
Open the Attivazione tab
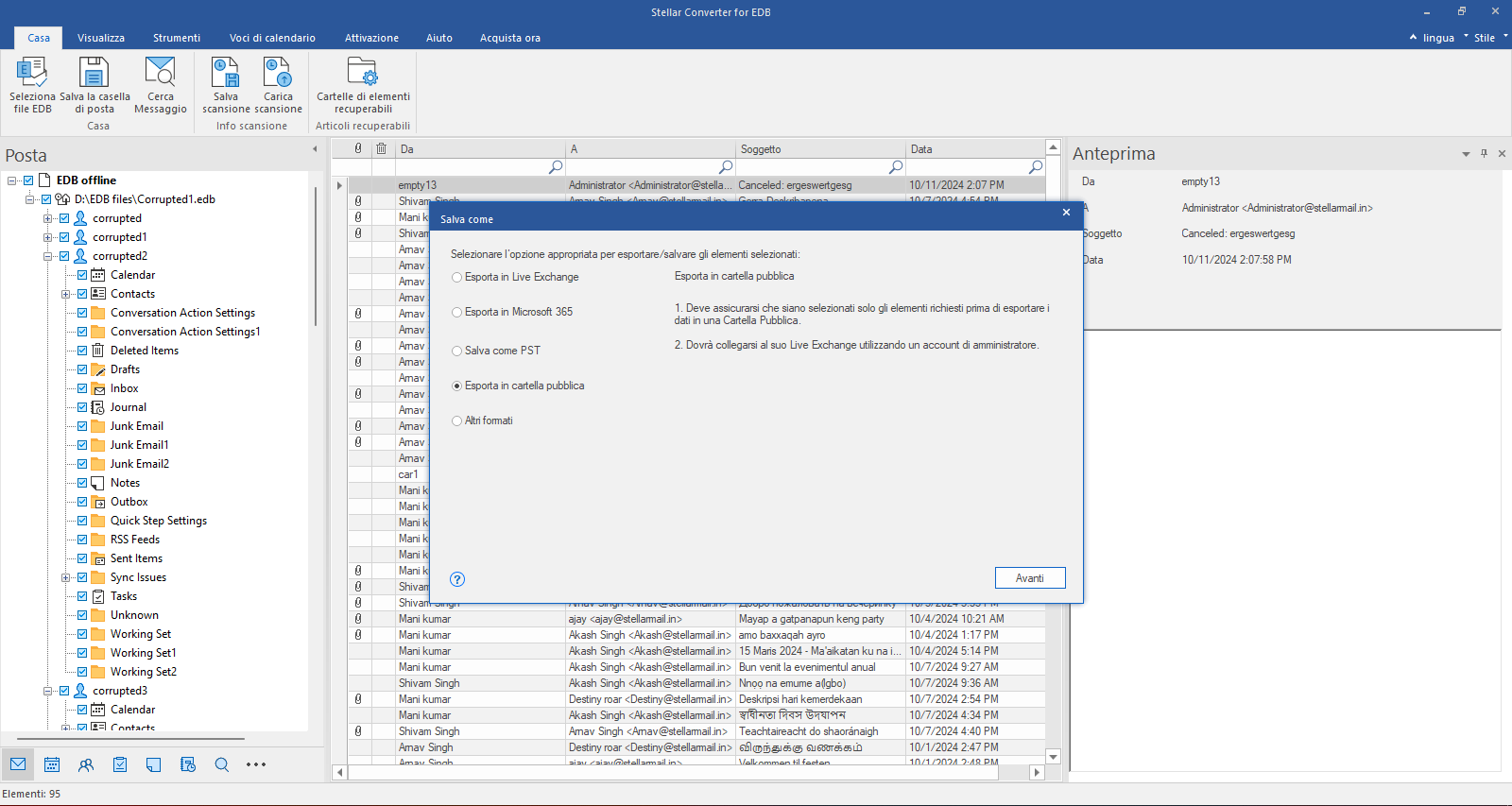tap(371, 38)
